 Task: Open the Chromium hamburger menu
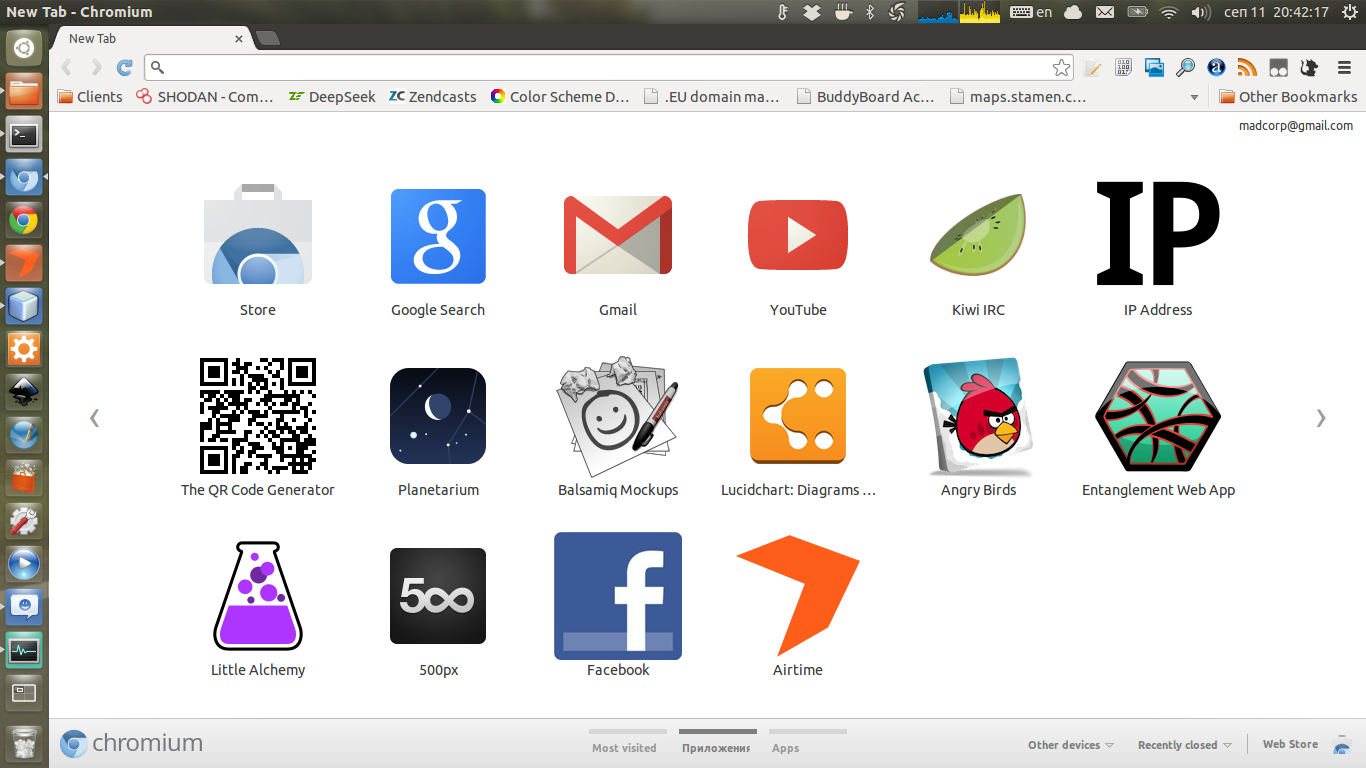[x=1344, y=68]
